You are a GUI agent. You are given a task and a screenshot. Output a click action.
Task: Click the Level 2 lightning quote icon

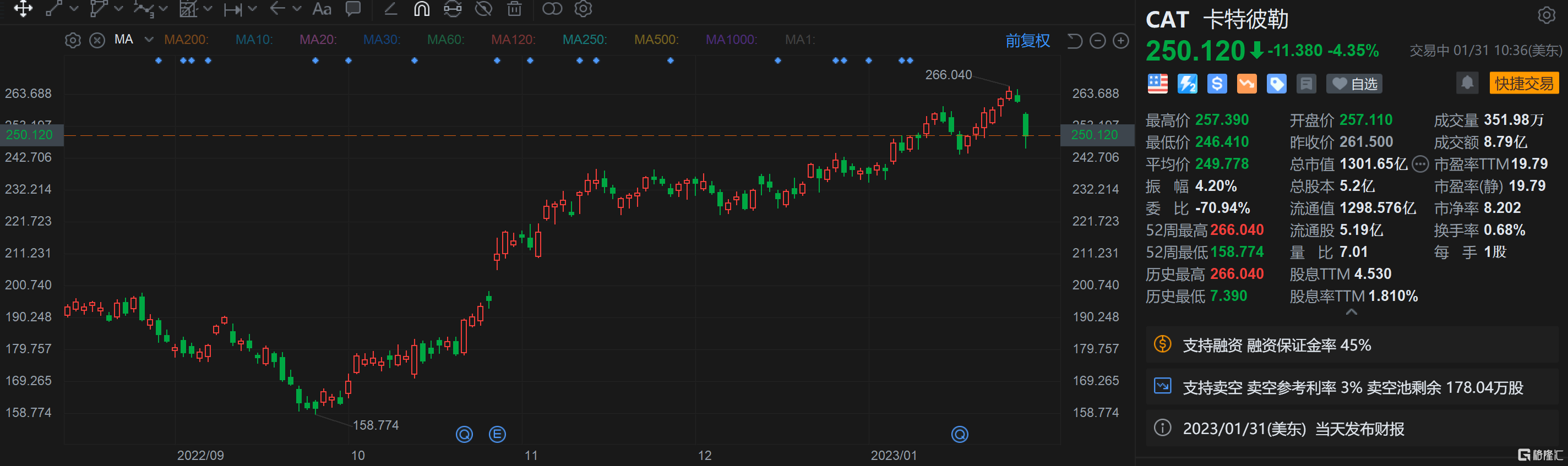(1187, 84)
